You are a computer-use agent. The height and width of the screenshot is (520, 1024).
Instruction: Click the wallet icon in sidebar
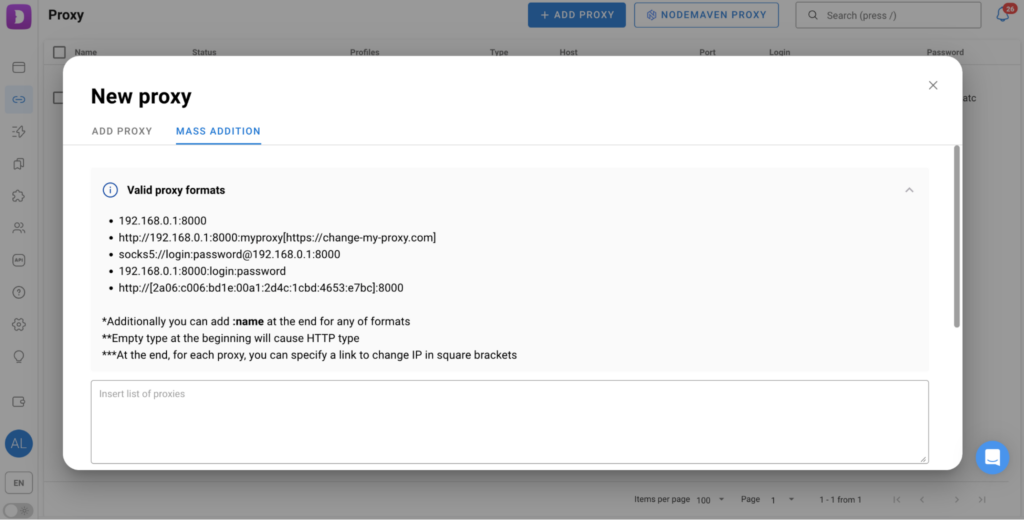pos(18,402)
